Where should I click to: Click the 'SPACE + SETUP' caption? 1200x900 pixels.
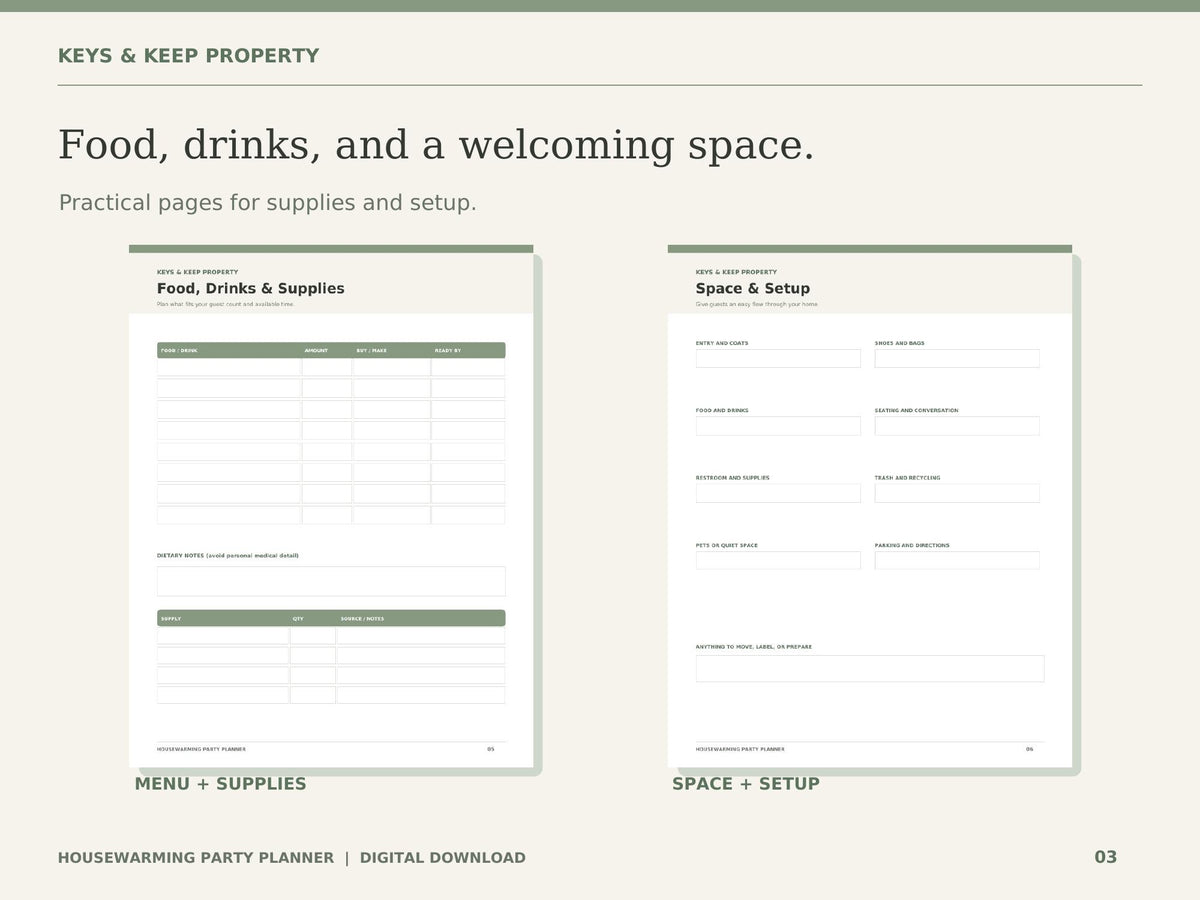(x=746, y=784)
